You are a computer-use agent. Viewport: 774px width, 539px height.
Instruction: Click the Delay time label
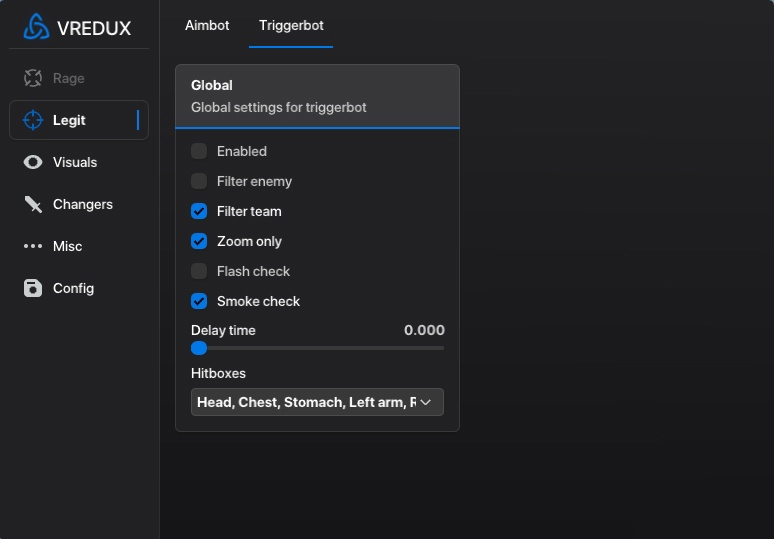point(223,330)
